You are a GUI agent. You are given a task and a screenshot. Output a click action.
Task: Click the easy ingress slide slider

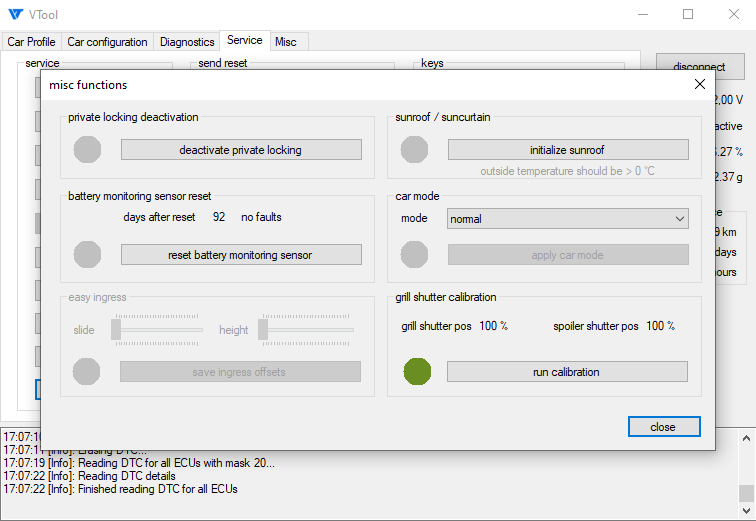[158, 329]
